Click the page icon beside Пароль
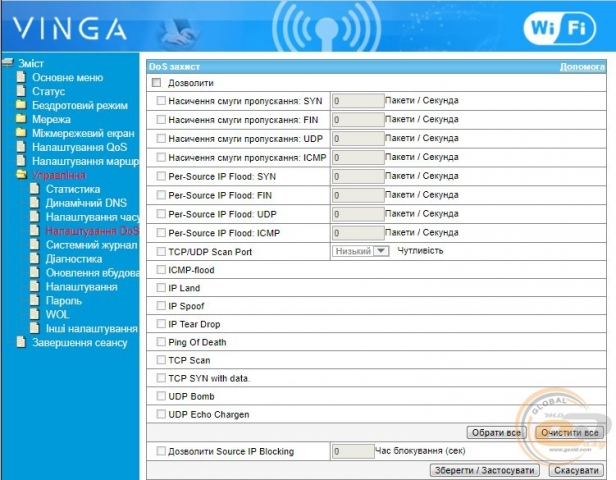 (35, 300)
